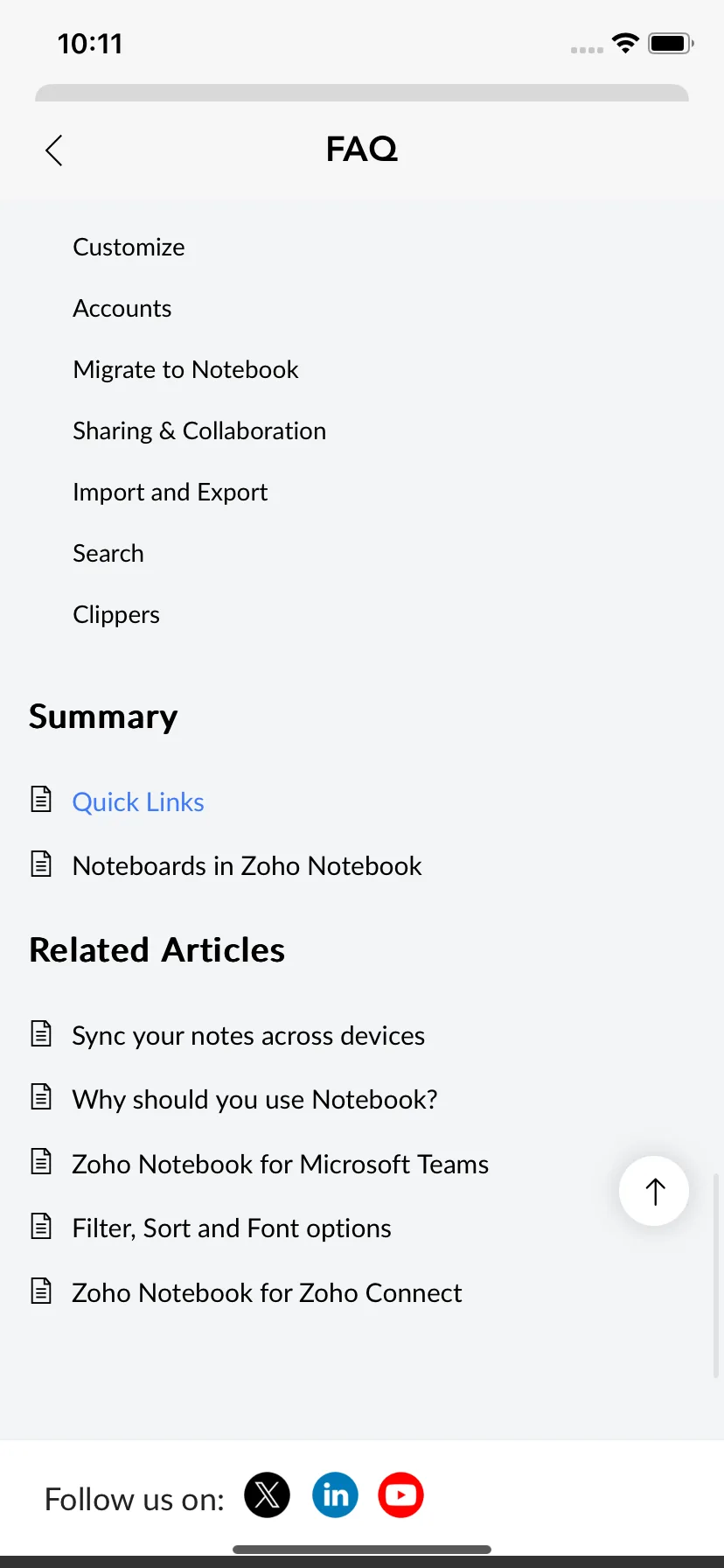The image size is (724, 1568).
Task: Open the Clippers topic
Action: pos(116,614)
